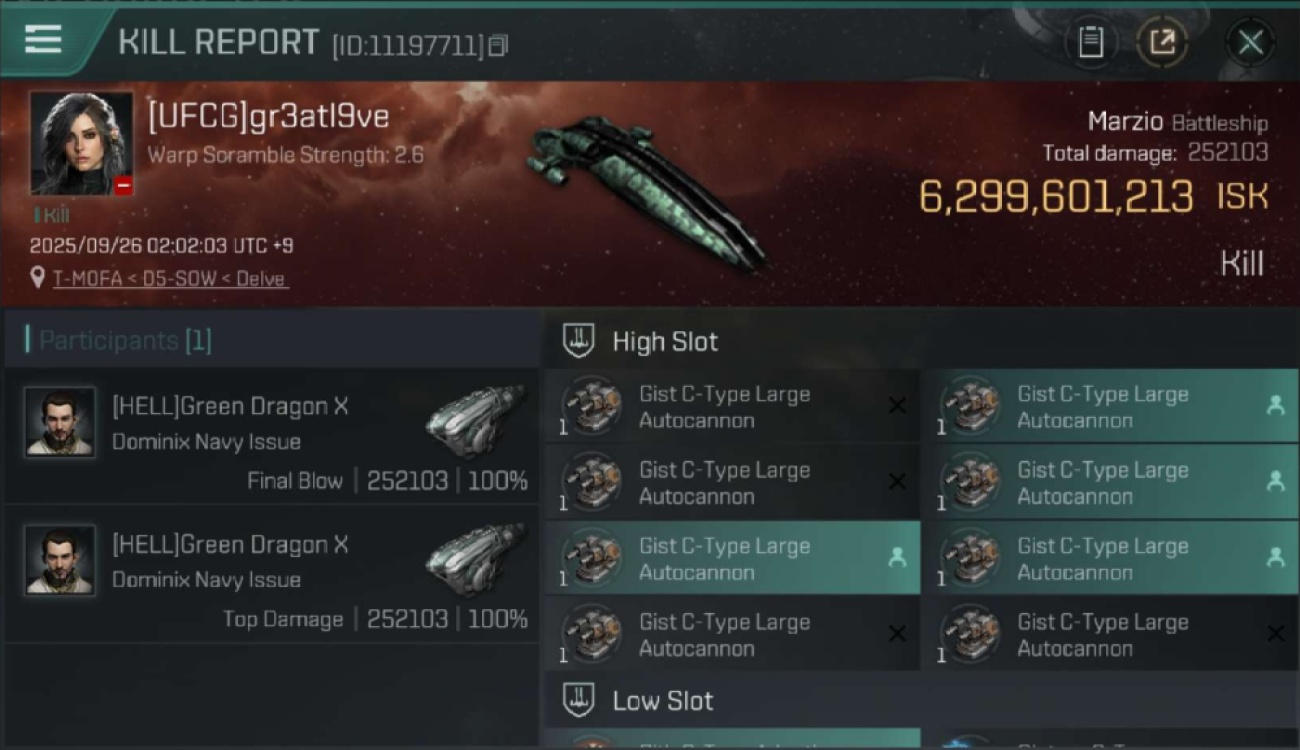Copy the kill report ID
The height and width of the screenshot is (750, 1300).
[499, 45]
